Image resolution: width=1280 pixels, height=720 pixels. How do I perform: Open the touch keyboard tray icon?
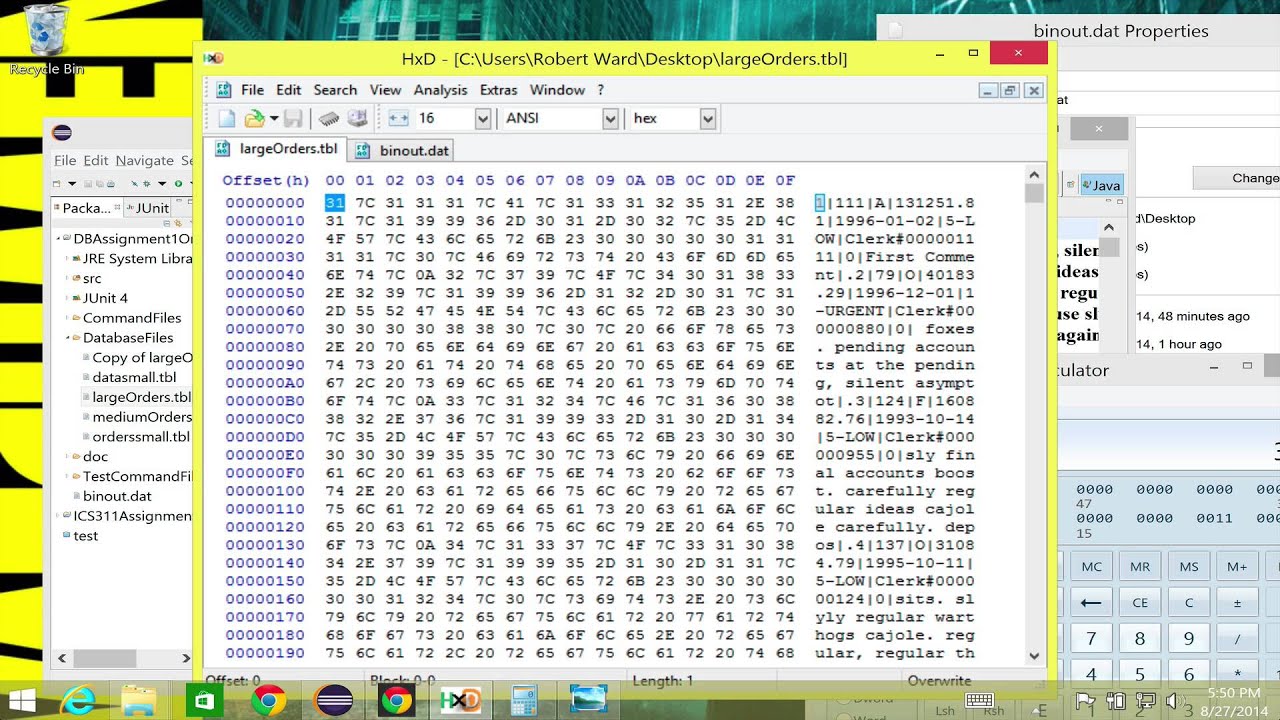(979, 700)
